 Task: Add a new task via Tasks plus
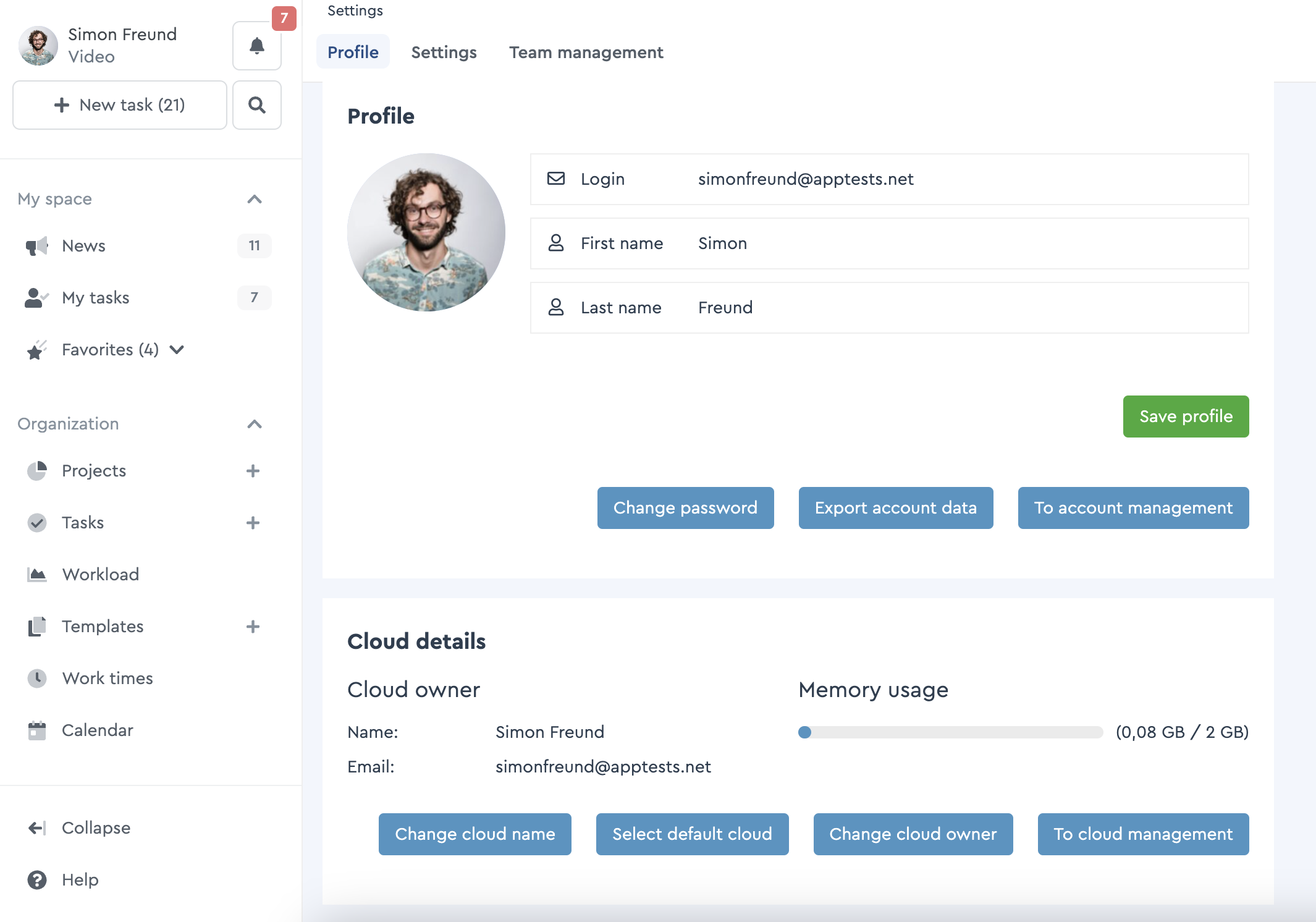pyautogui.click(x=253, y=523)
